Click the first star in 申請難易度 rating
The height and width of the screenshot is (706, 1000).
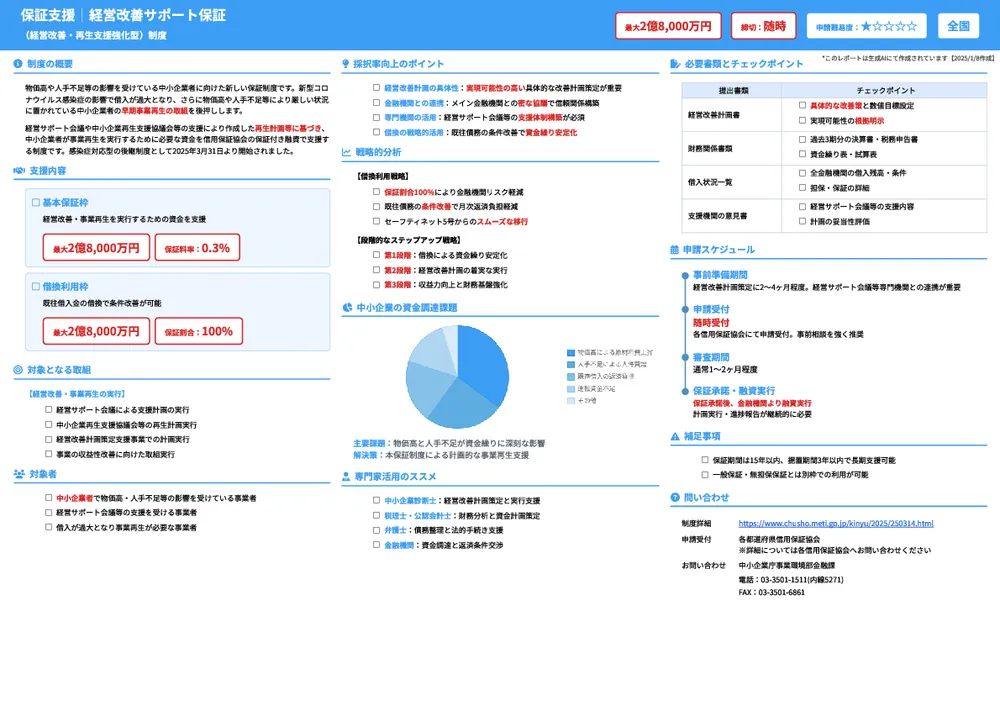pyautogui.click(x=867, y=26)
